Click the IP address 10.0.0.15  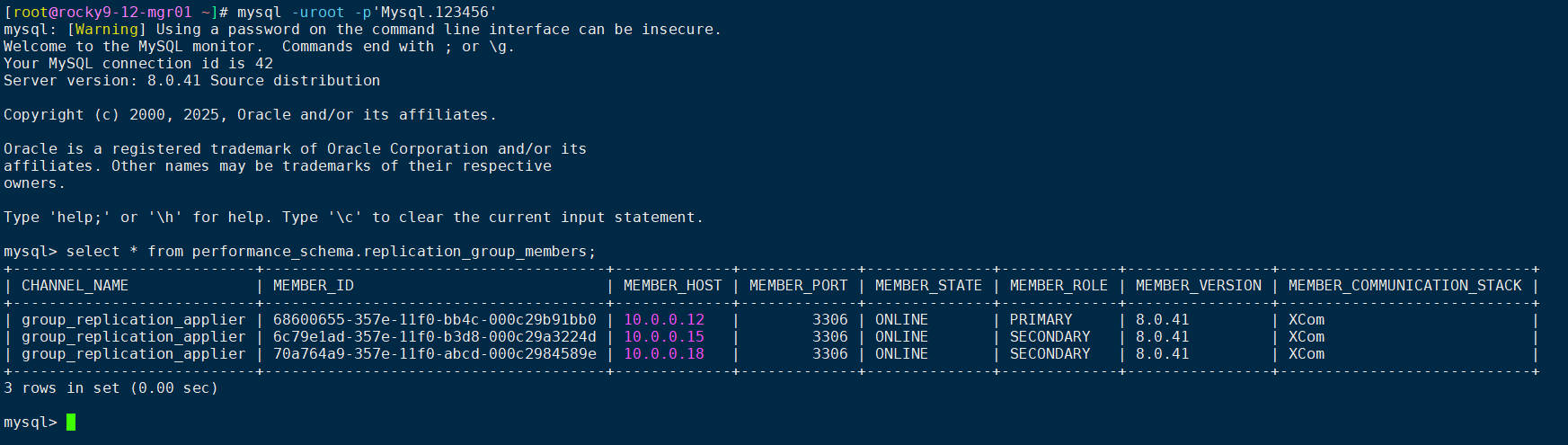pos(664,337)
